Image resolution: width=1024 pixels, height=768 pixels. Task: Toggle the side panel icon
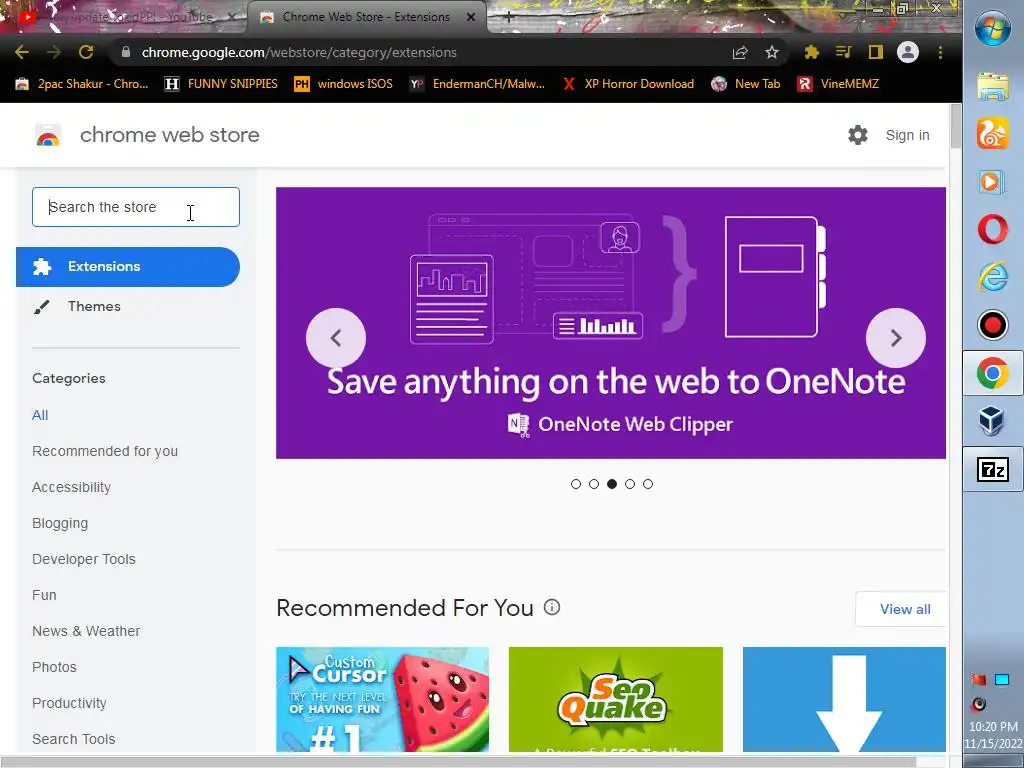tap(876, 52)
